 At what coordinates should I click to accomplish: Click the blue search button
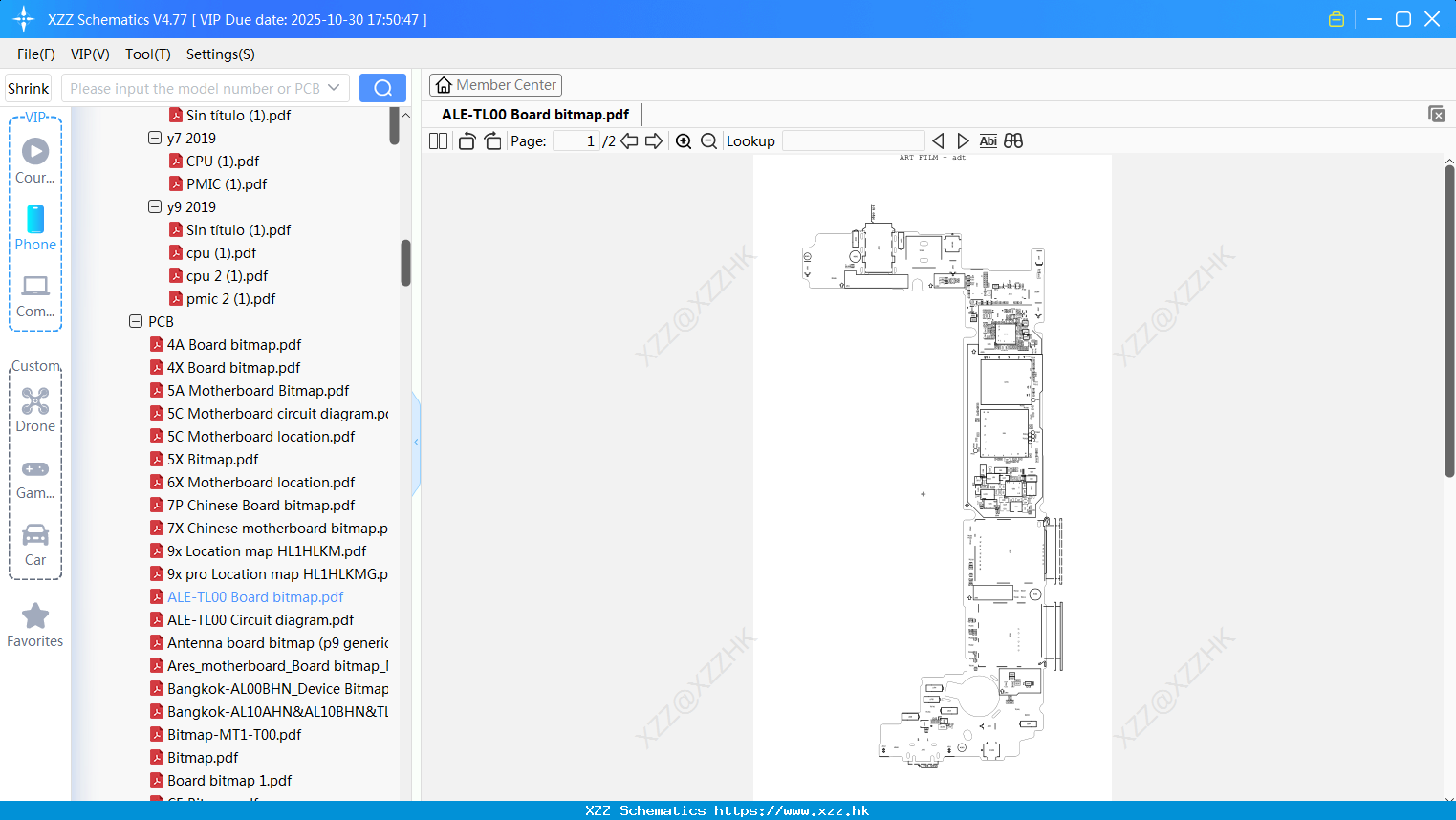tap(382, 88)
